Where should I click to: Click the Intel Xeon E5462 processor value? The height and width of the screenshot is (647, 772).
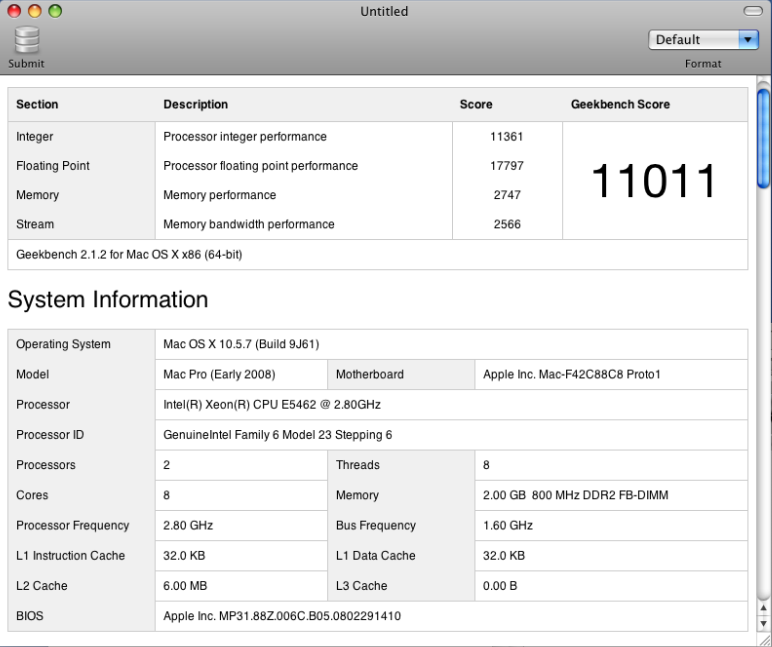coord(272,404)
